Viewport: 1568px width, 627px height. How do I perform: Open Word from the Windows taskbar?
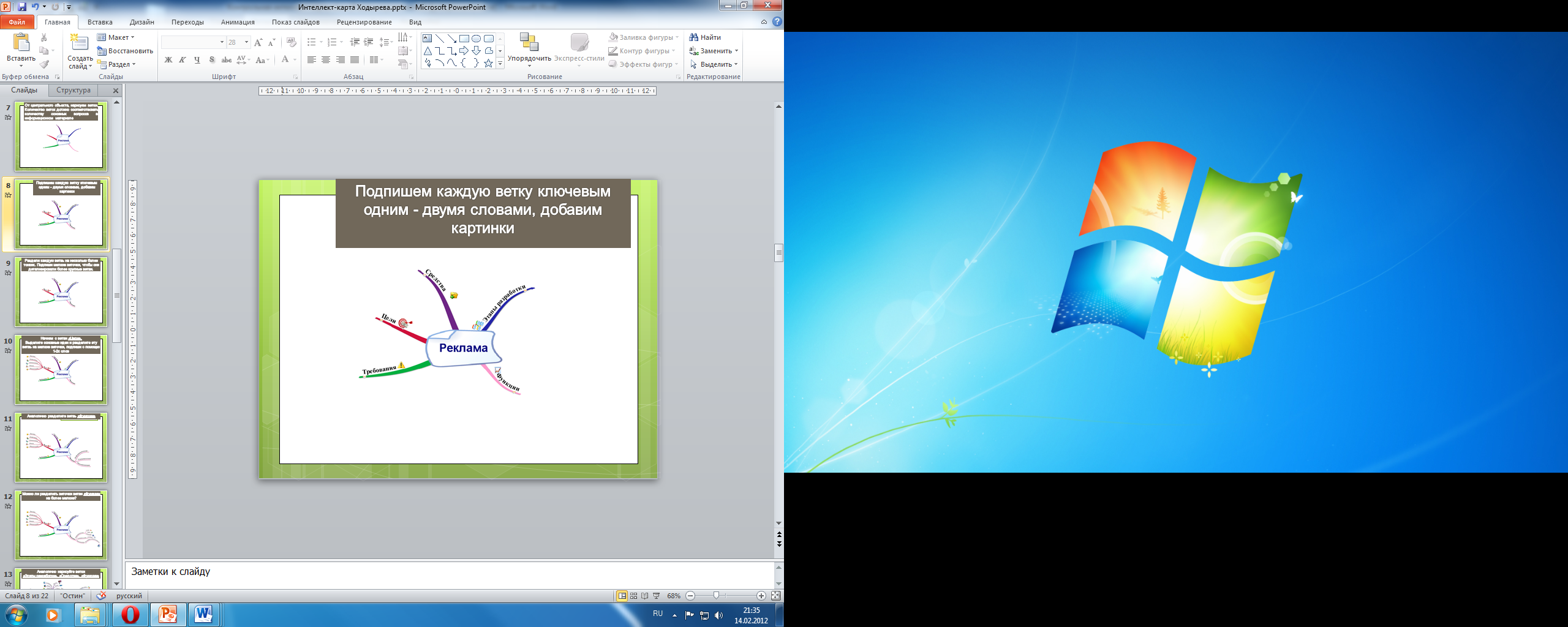click(203, 614)
